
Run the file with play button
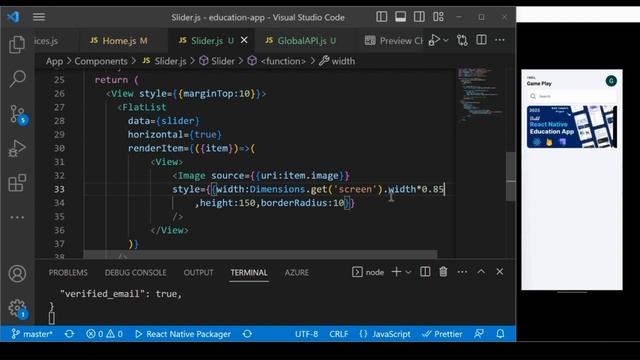click(x=434, y=40)
